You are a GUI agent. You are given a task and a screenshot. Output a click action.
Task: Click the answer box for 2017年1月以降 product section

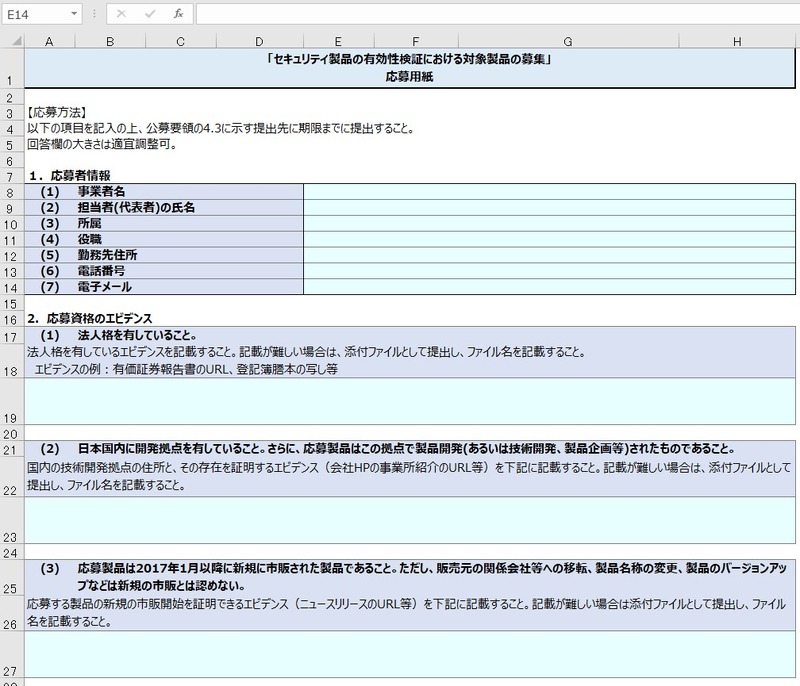tap(410, 654)
